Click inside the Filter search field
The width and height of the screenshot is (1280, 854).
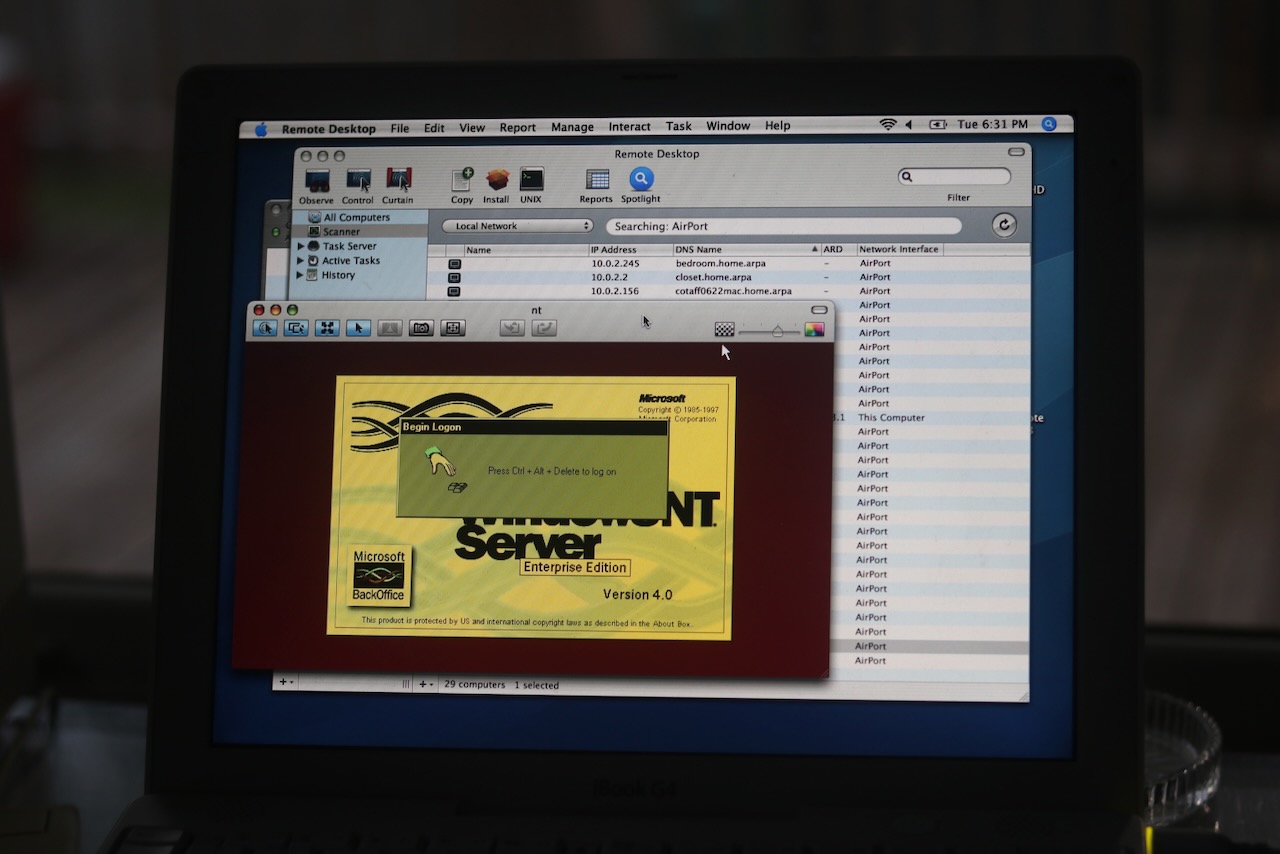[x=955, y=176]
